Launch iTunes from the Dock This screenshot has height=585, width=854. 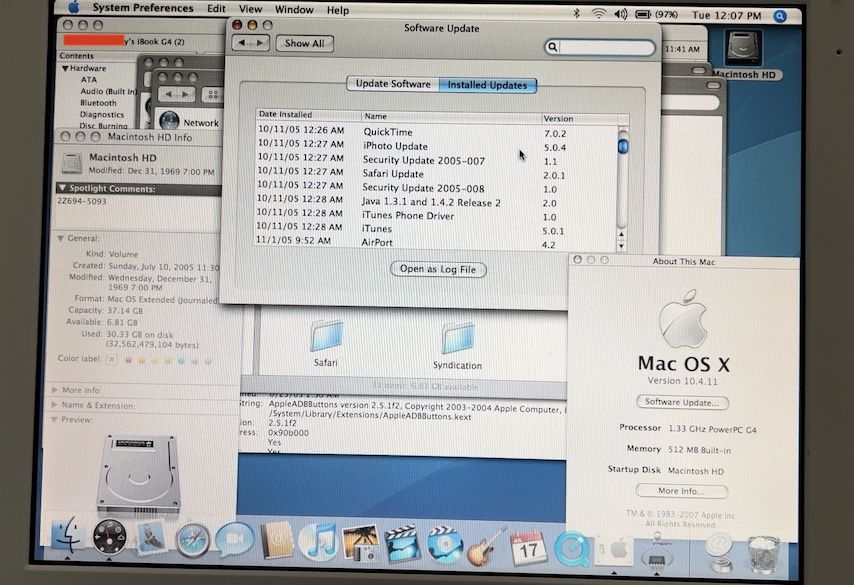point(318,543)
